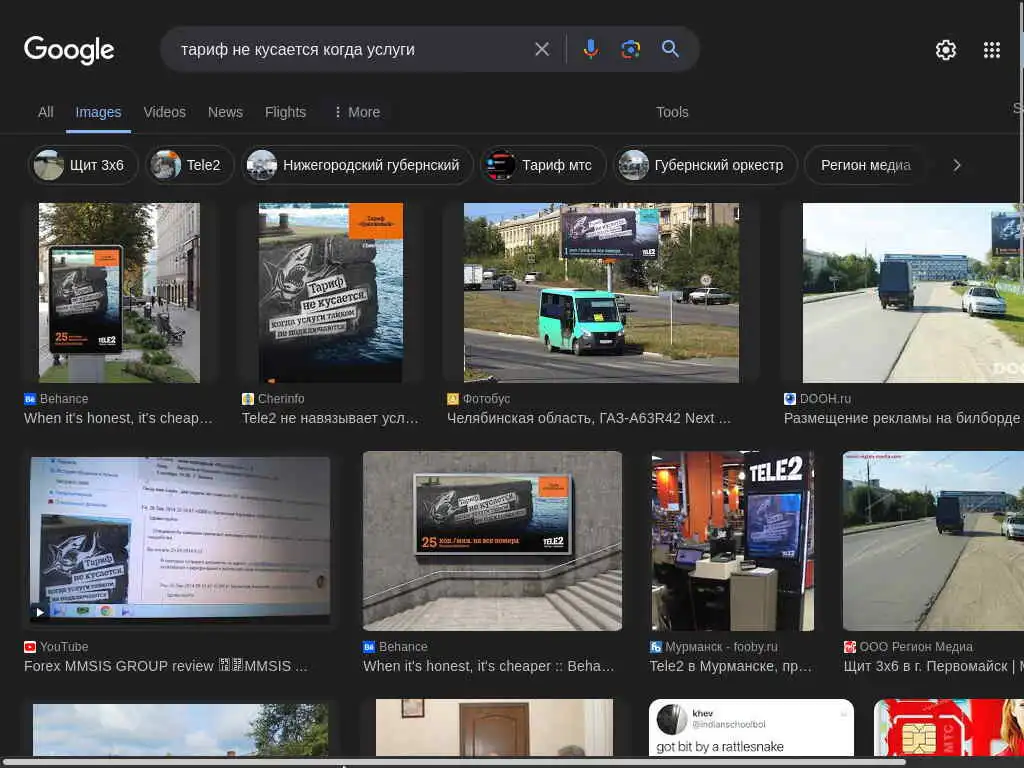Screen dimensions: 1024x768
Task: Open Фотобус green minibus thumbnail
Action: pos(601,293)
